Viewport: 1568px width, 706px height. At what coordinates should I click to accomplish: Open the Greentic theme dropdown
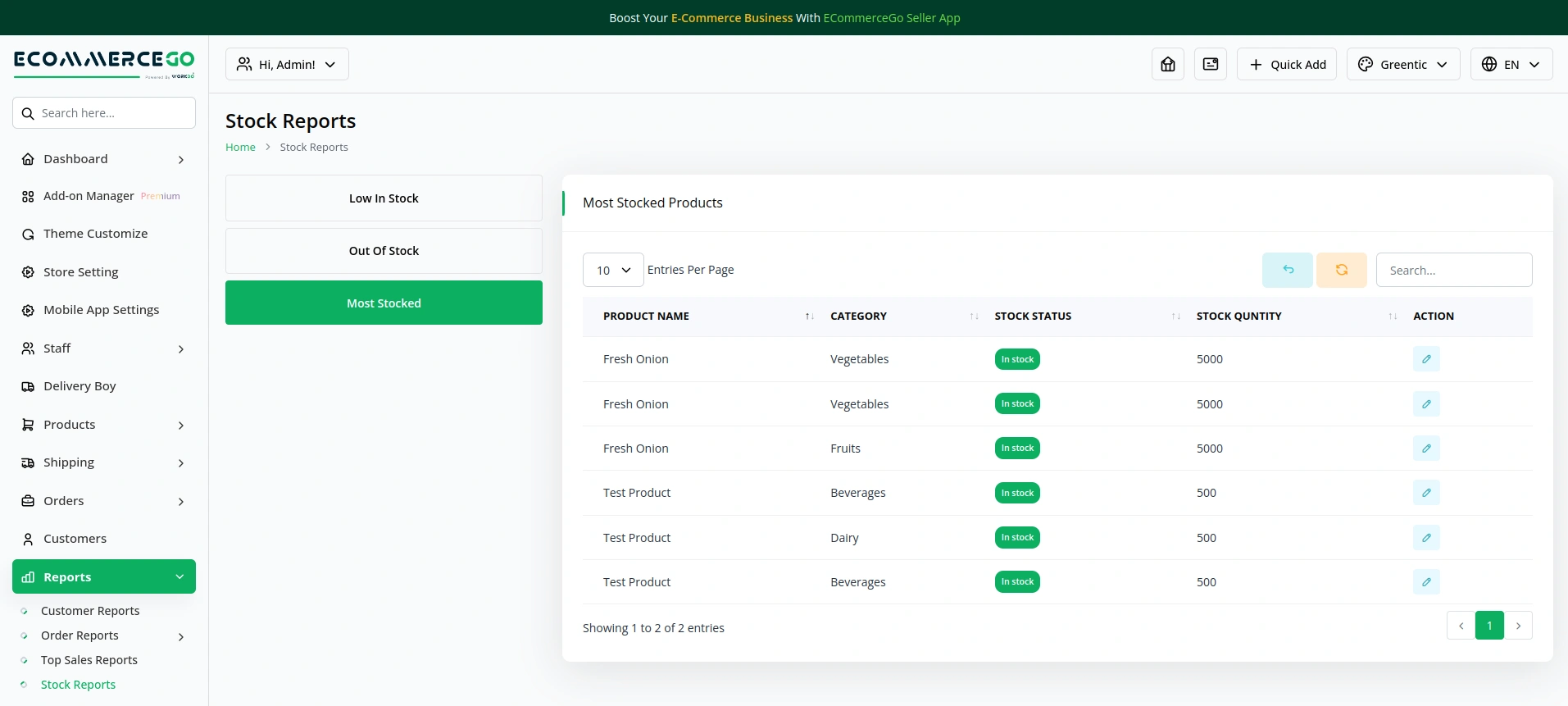click(1402, 64)
